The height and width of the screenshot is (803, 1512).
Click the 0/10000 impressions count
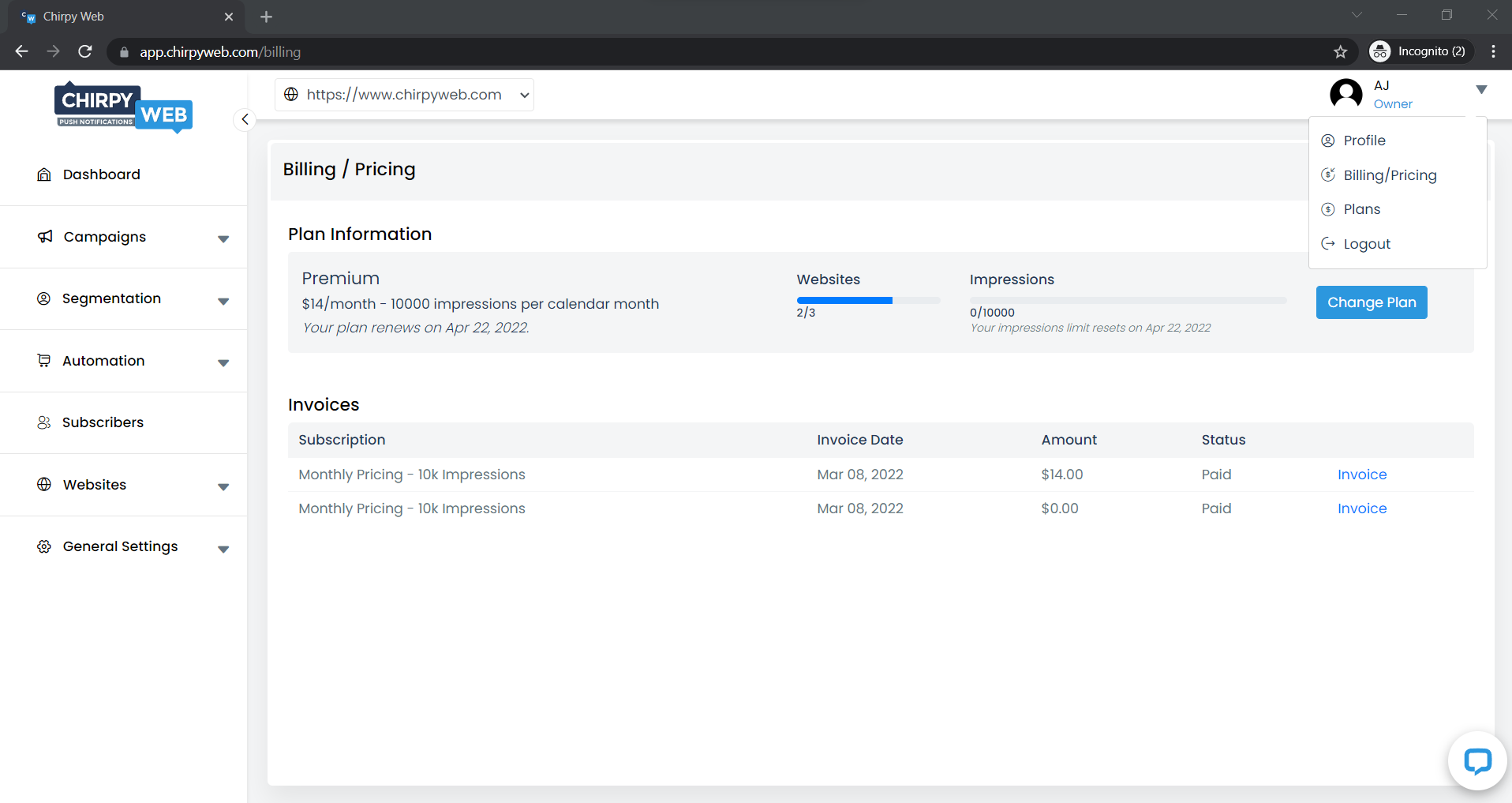pos(992,313)
